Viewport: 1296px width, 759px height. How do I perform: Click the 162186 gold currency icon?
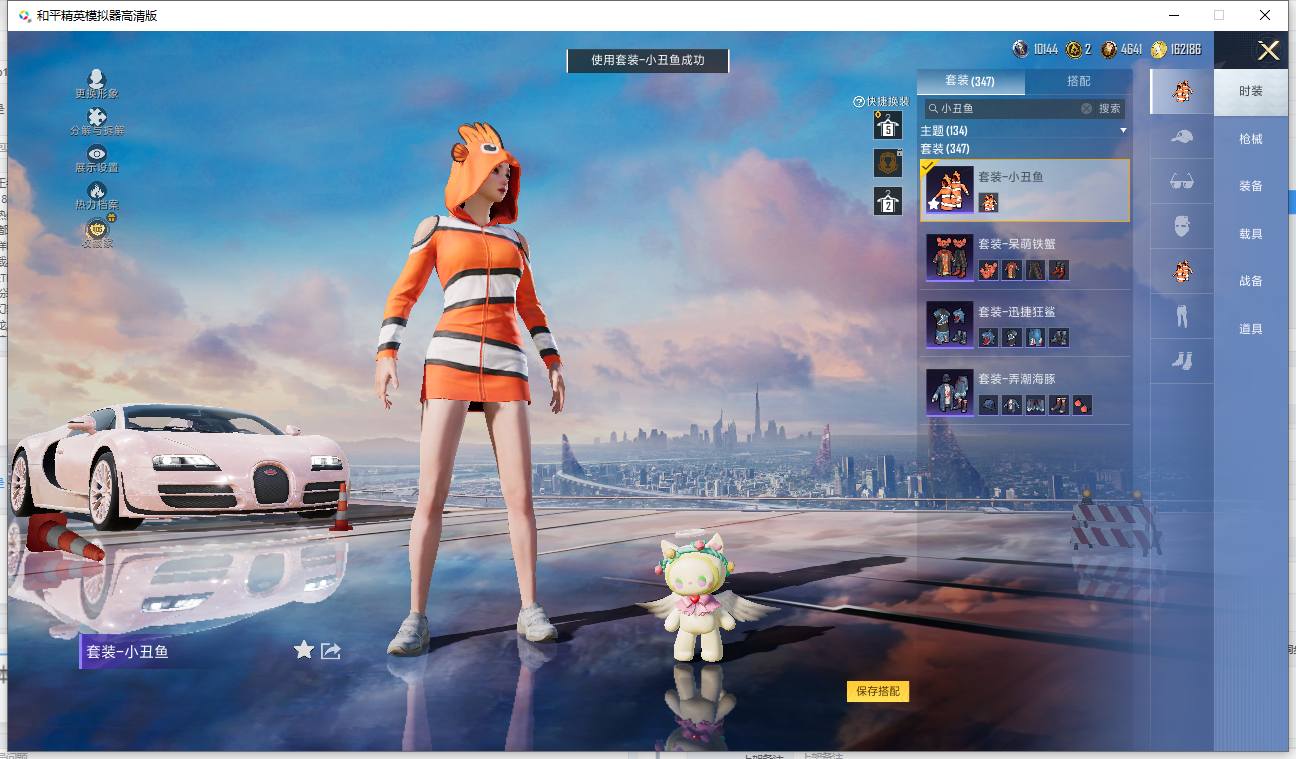1158,49
